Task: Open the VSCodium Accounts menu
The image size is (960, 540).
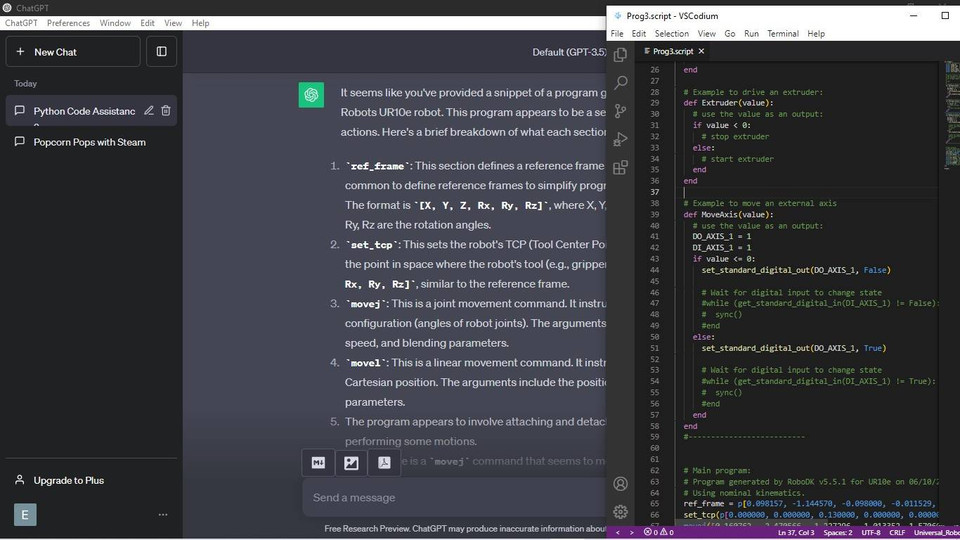Action: pos(620,484)
